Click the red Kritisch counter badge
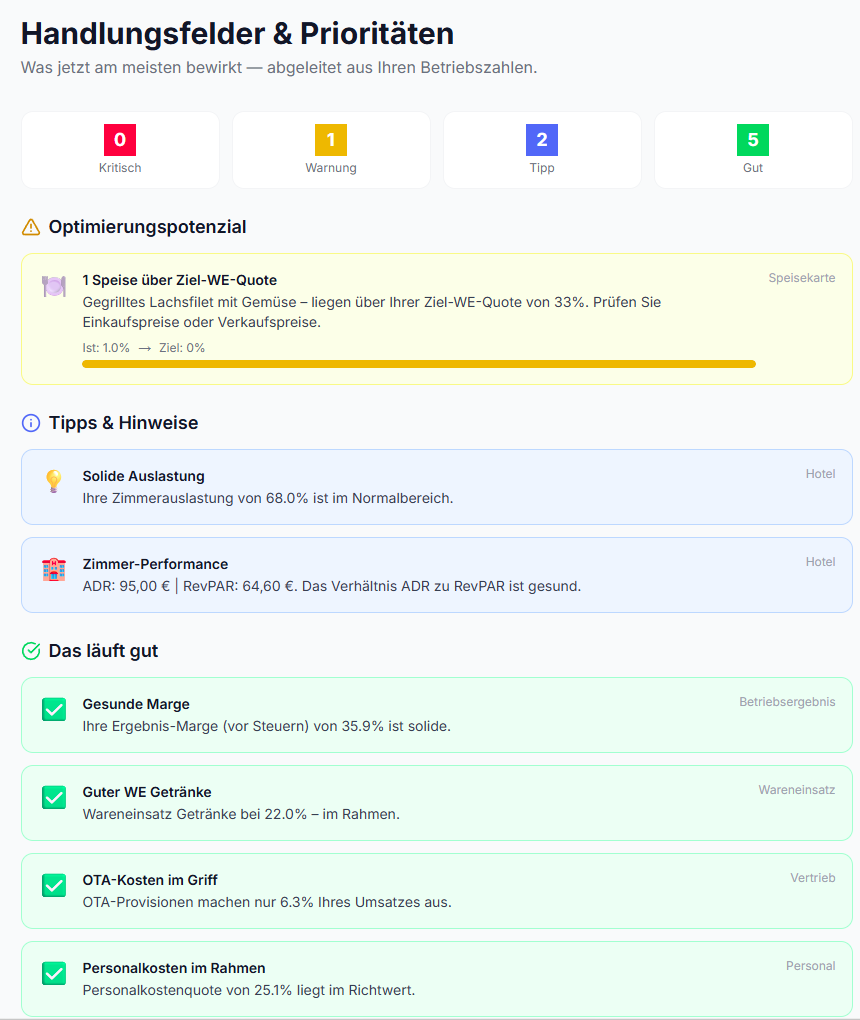Screen dimensions: 860x1020 pyautogui.click(x=120, y=141)
